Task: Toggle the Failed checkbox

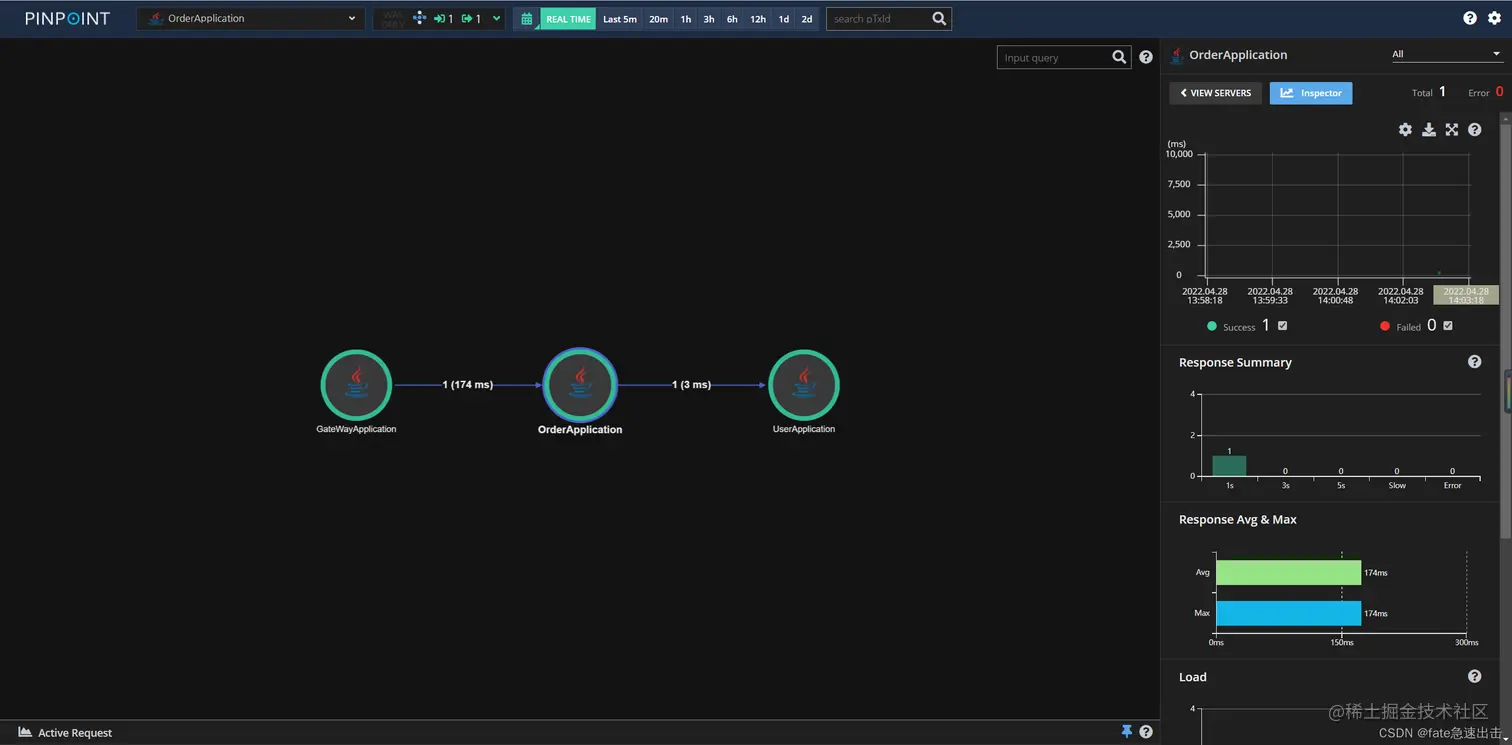Action: tap(1448, 326)
